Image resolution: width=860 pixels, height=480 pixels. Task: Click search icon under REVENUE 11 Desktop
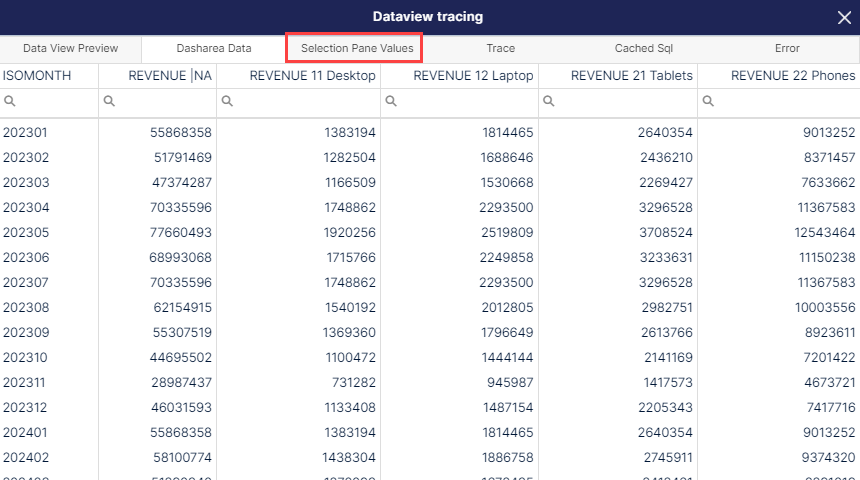pyautogui.click(x=227, y=101)
